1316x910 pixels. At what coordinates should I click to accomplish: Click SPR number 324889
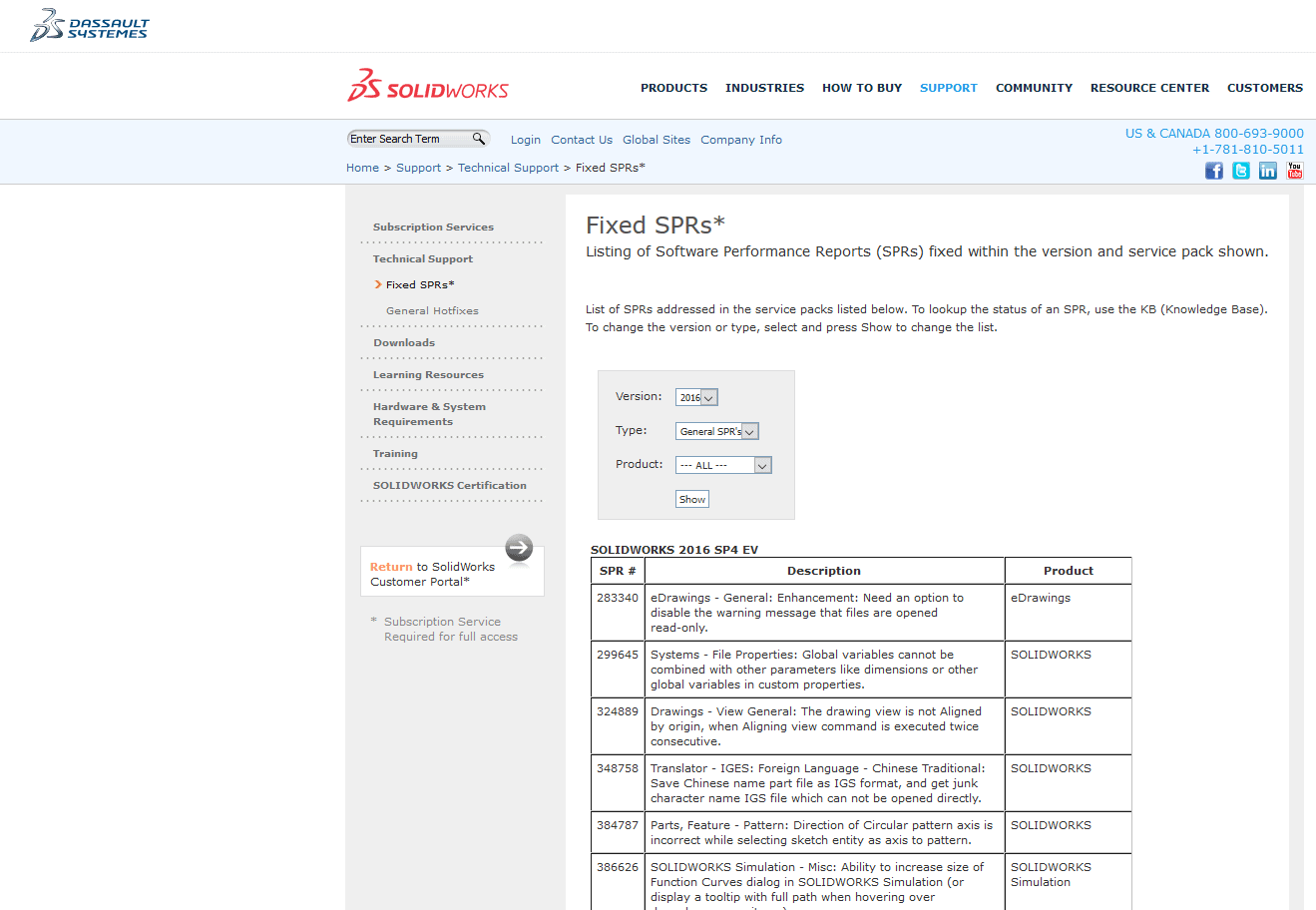click(x=618, y=711)
